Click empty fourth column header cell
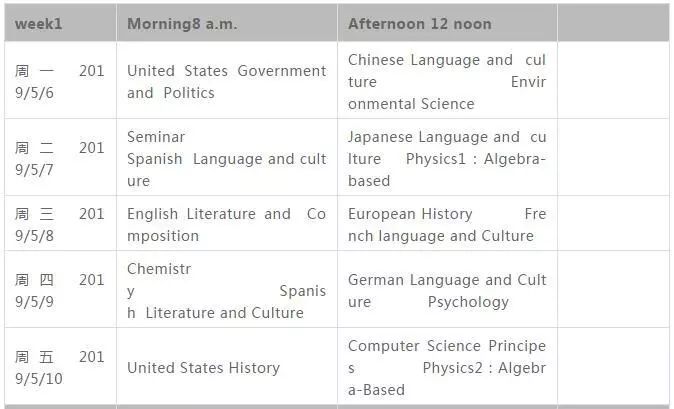This screenshot has width=674, height=409. pos(613,23)
